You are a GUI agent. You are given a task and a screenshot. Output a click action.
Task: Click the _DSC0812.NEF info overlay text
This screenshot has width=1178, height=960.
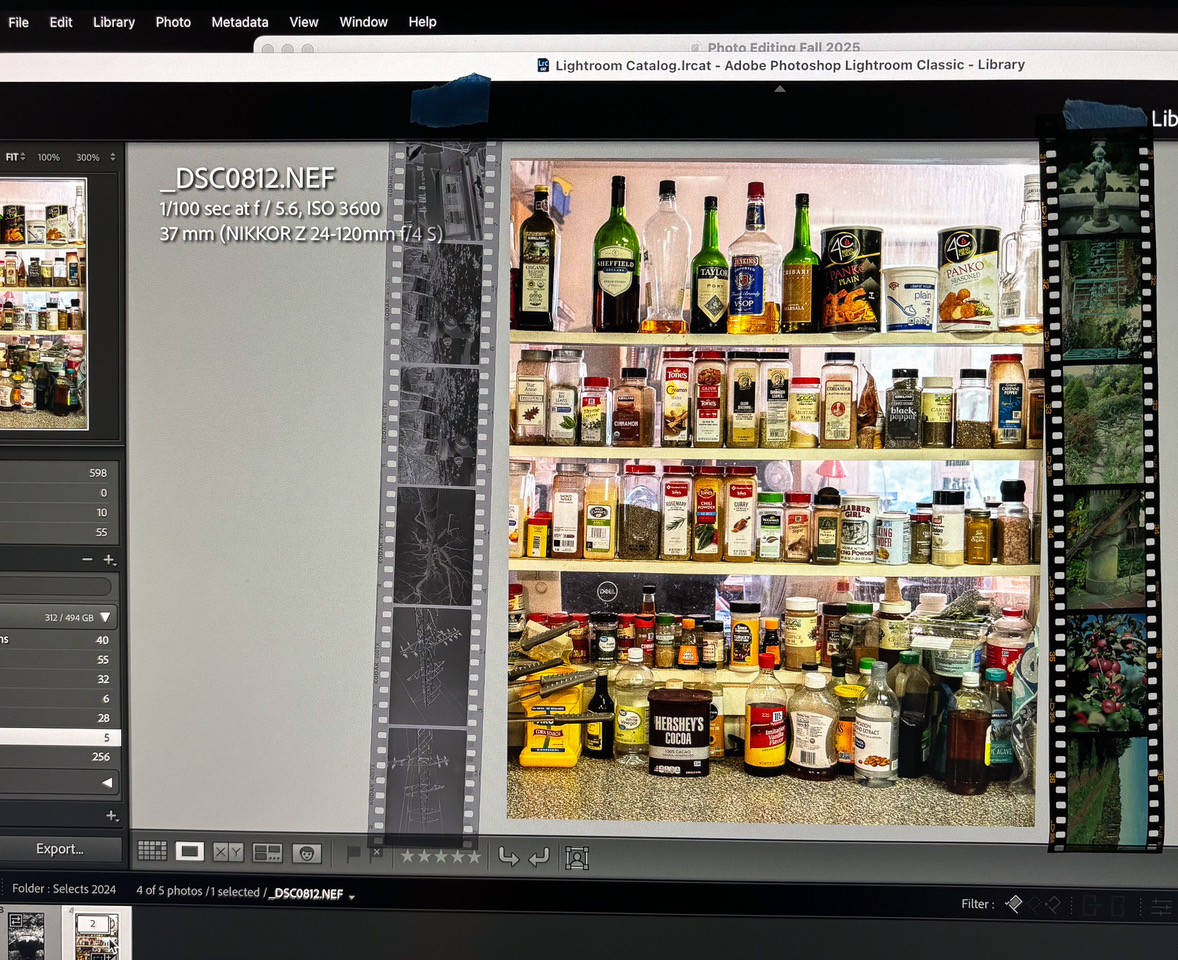point(247,179)
